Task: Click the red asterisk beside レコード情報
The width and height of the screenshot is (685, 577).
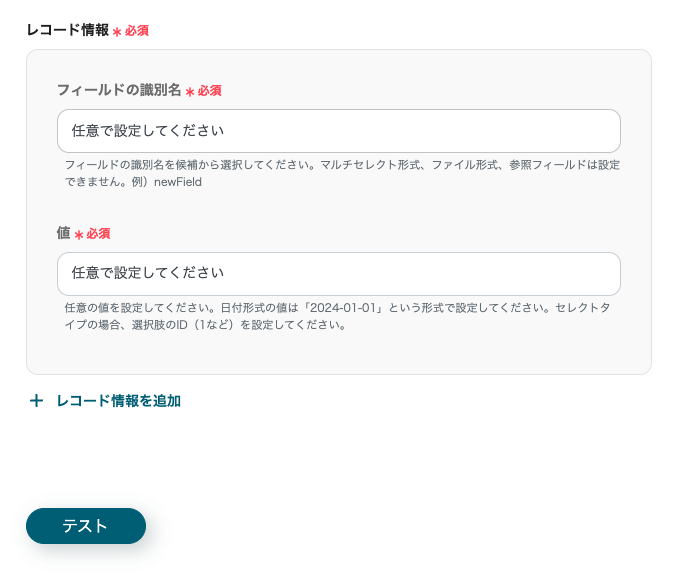Action: (x=117, y=32)
